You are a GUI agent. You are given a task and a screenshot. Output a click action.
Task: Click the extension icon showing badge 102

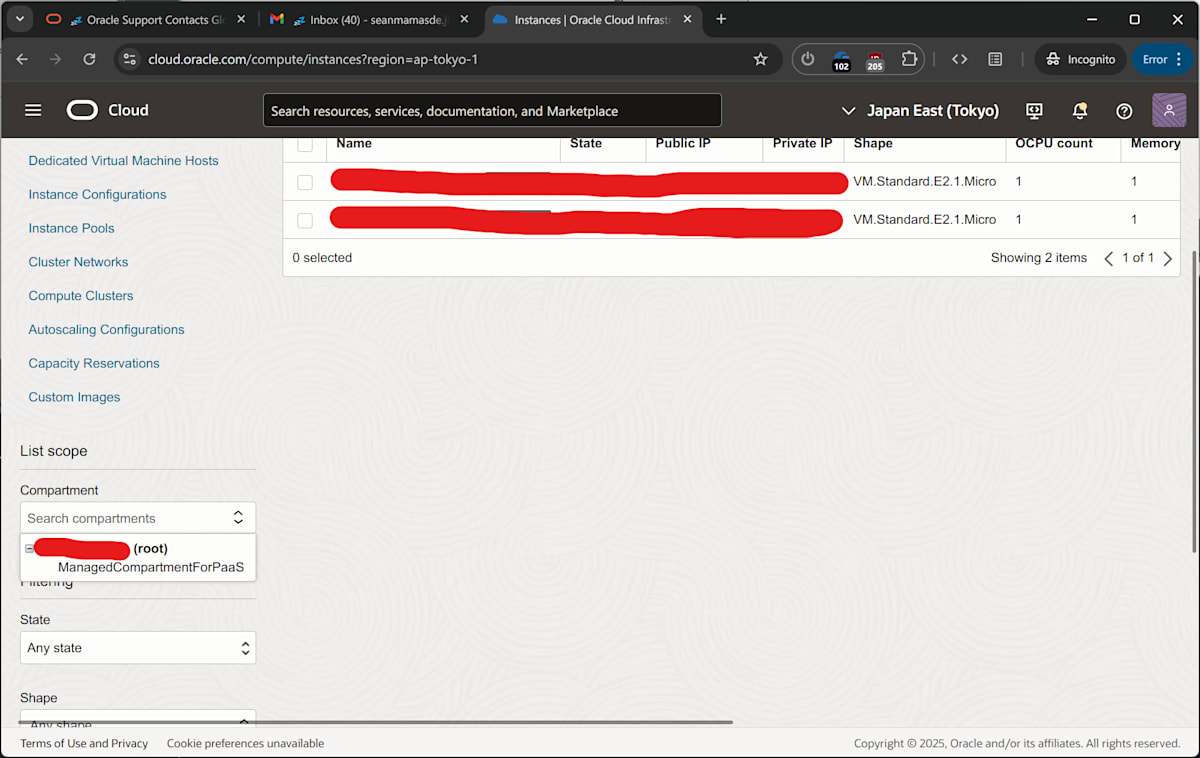841,60
